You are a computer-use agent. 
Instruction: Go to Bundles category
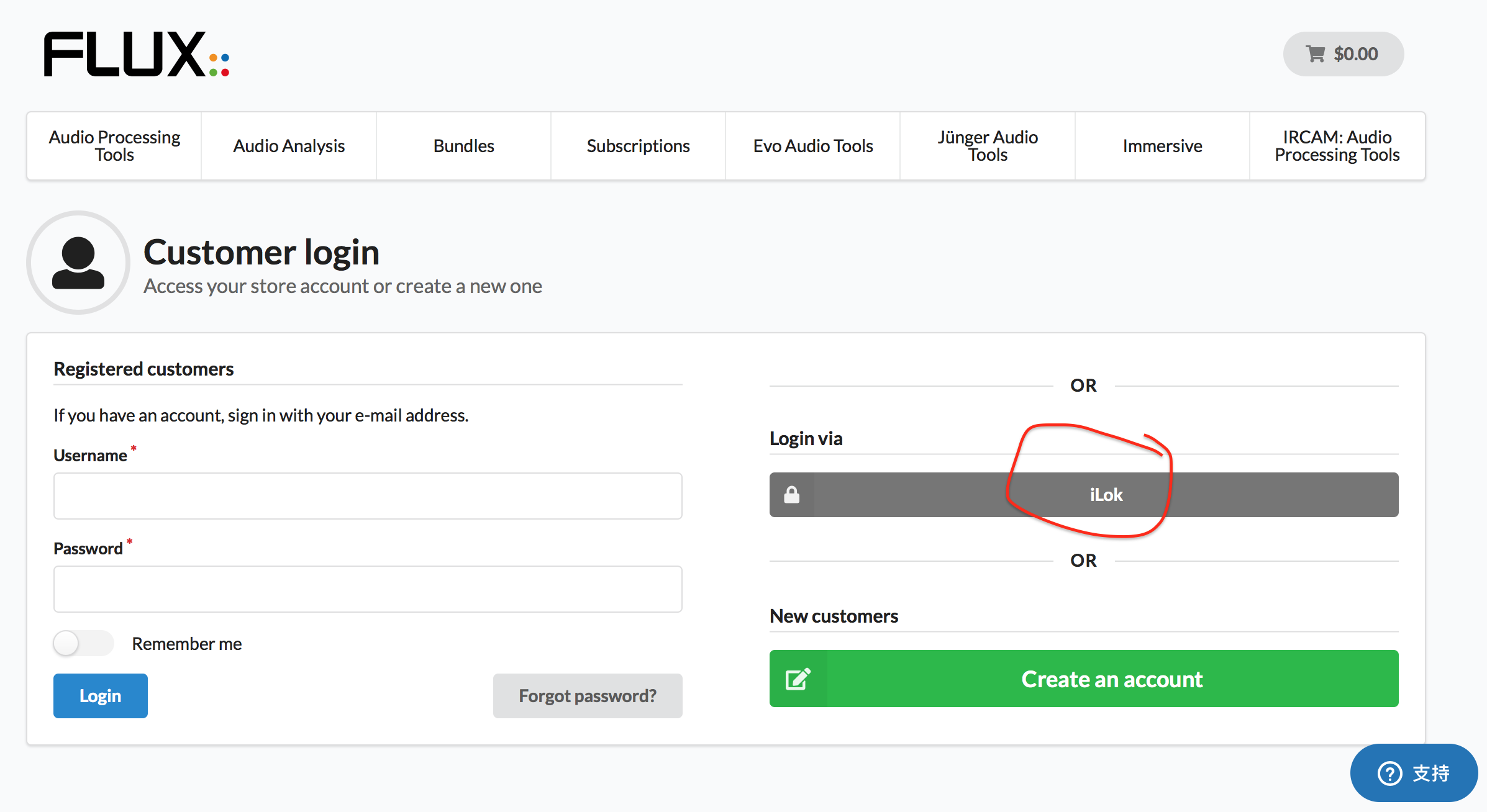tap(463, 146)
